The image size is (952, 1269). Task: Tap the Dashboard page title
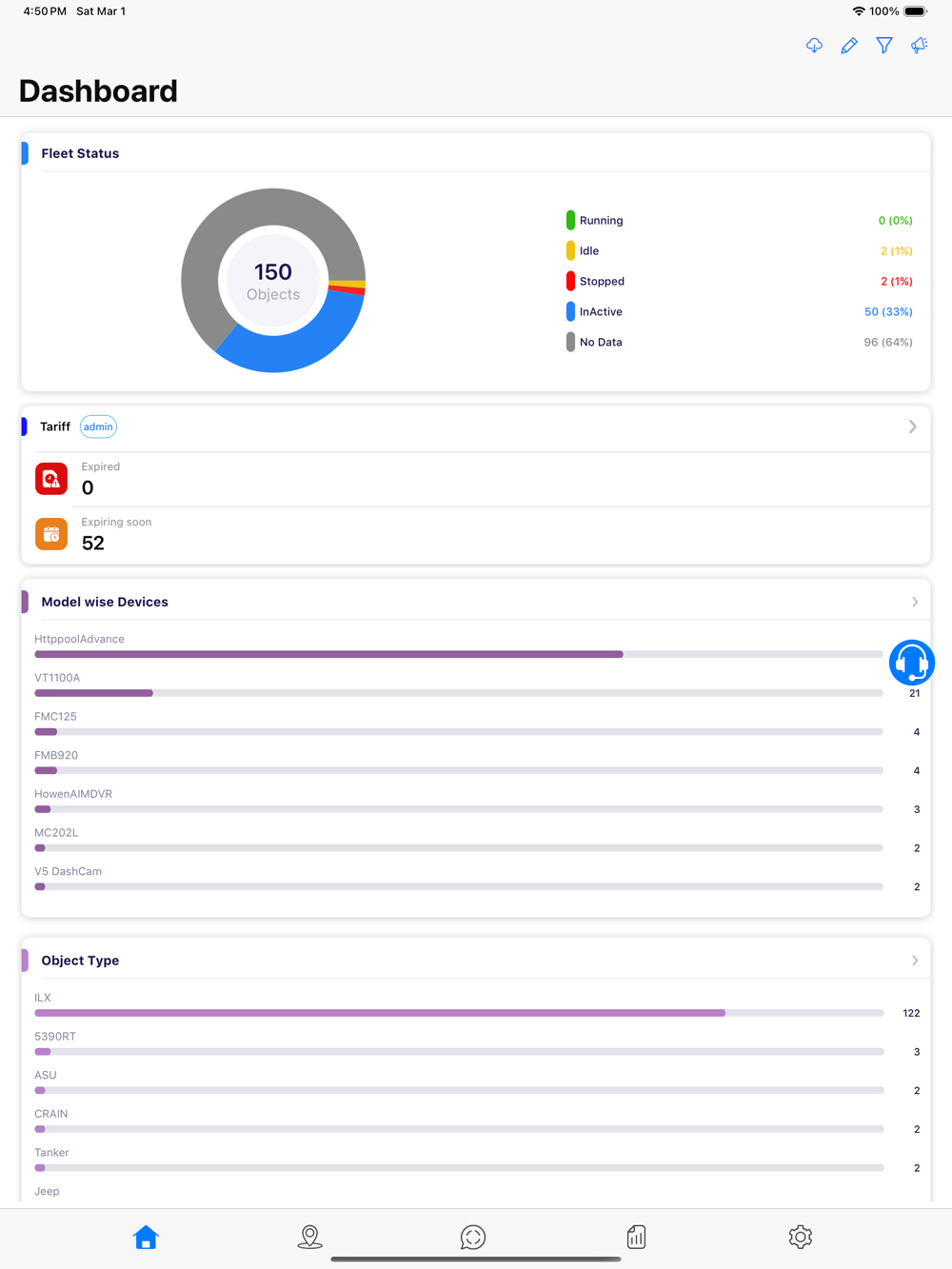coord(98,90)
